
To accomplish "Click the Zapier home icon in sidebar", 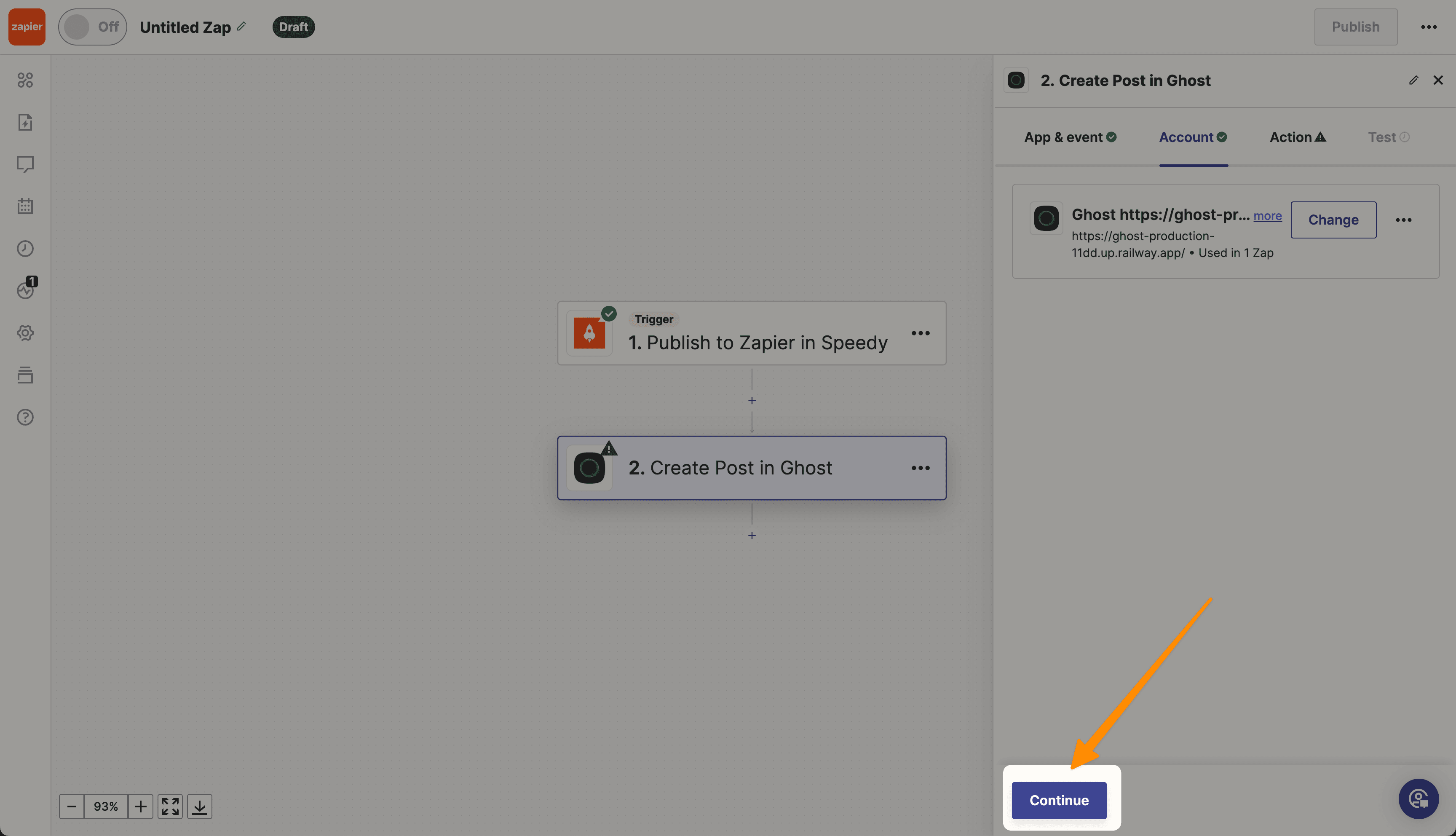I will [26, 26].
